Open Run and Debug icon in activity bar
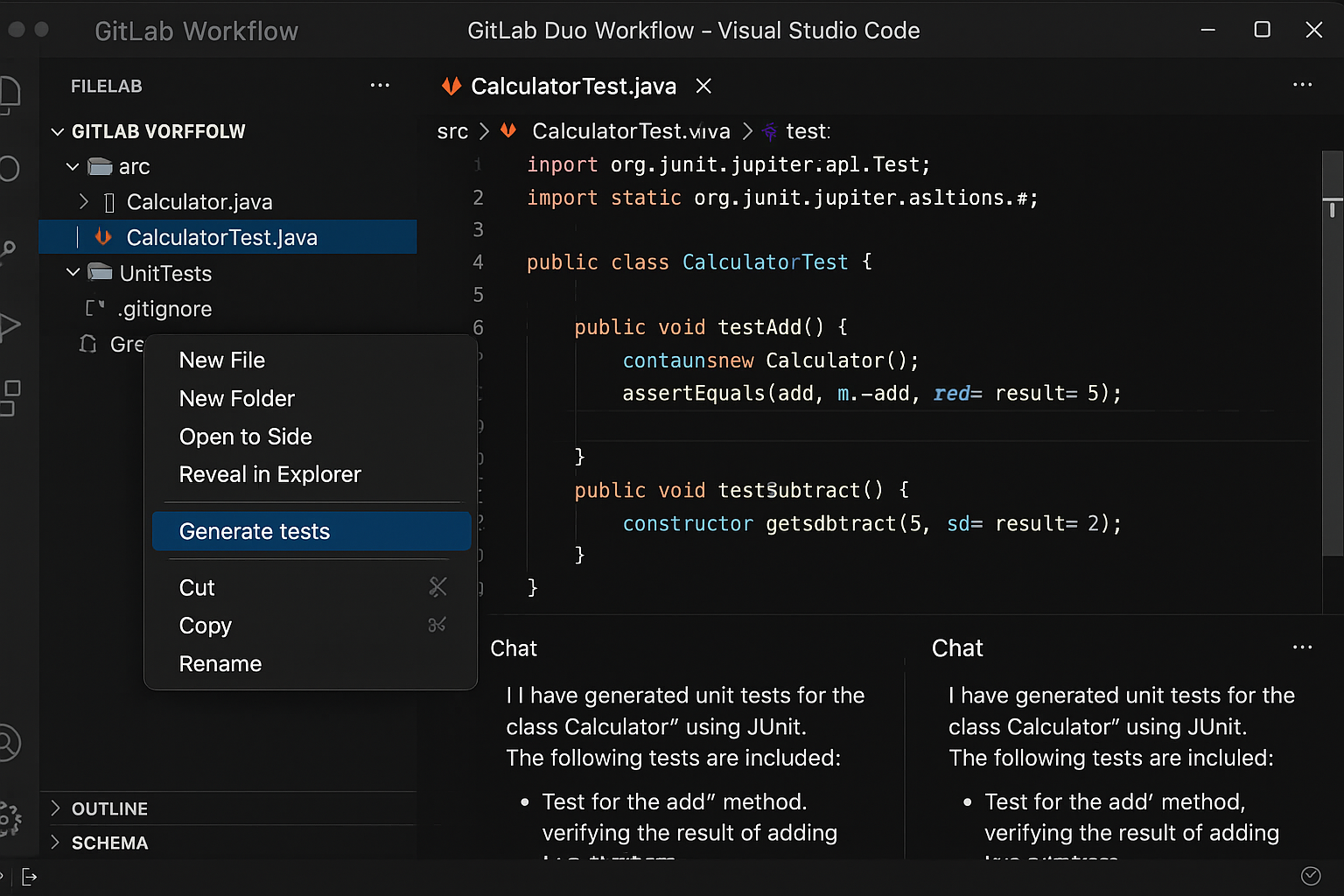This screenshot has height=896, width=1344. 10,326
